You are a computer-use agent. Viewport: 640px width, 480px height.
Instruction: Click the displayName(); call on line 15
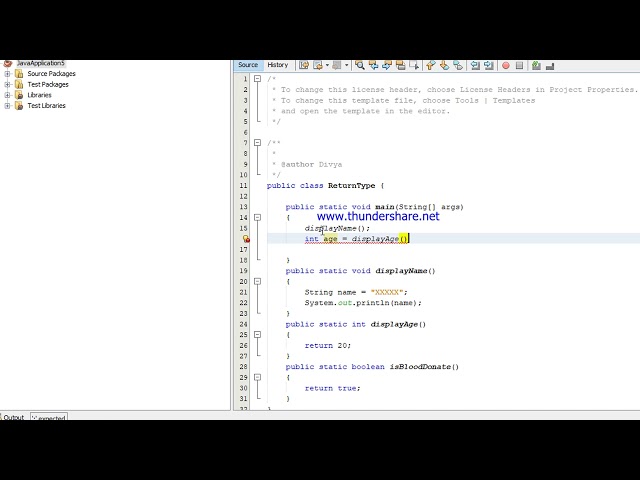coord(337,228)
